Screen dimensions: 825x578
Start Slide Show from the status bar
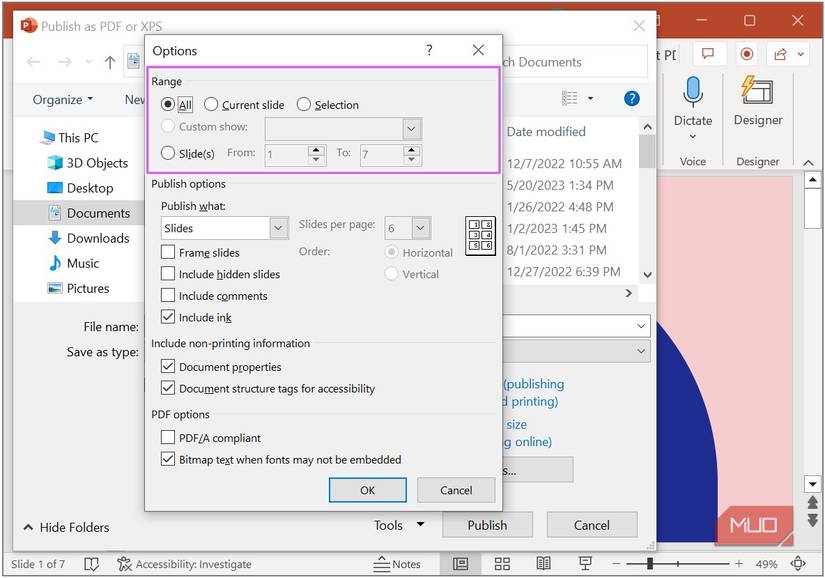coord(584,564)
